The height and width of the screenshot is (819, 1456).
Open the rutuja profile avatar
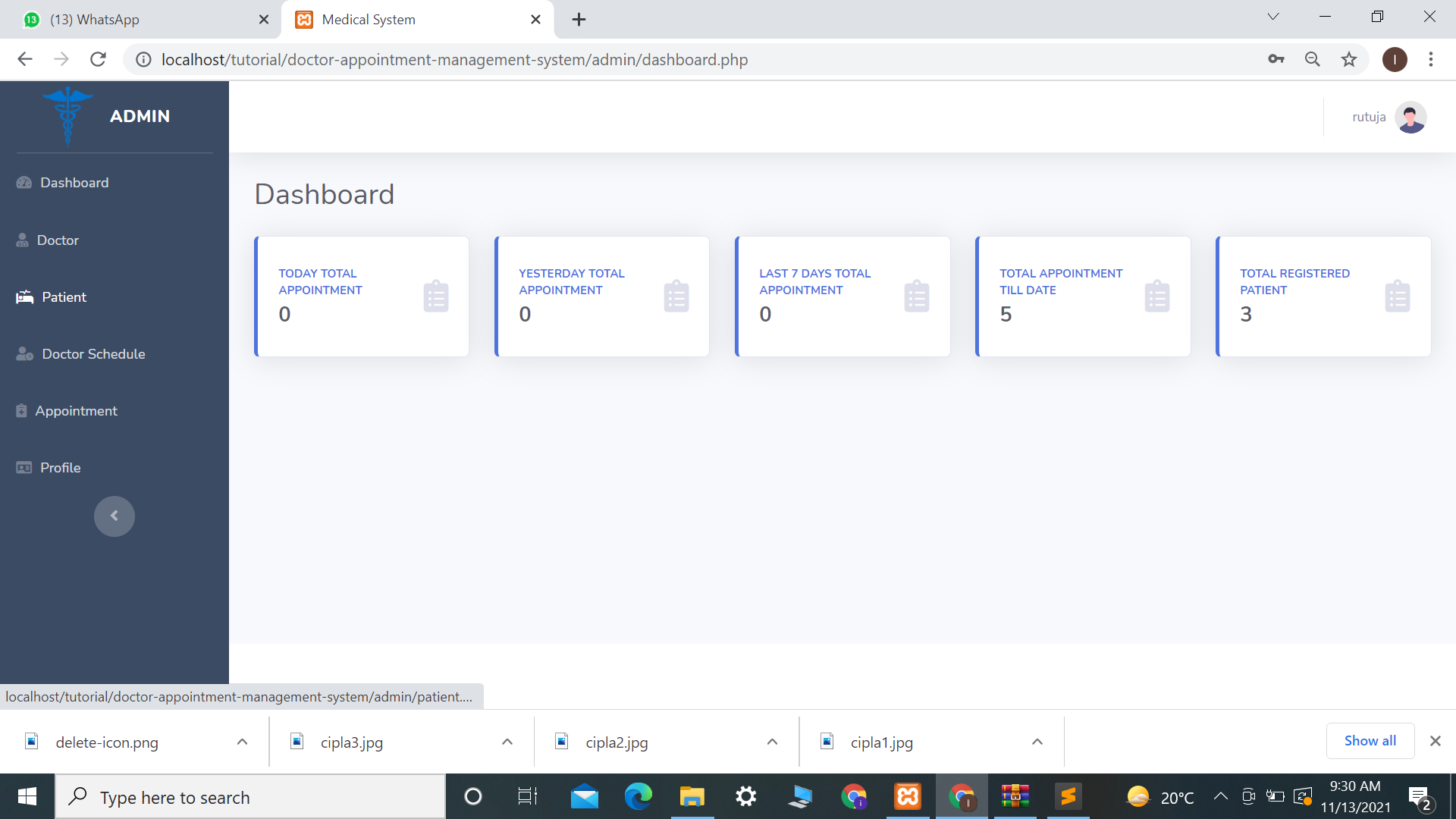(x=1409, y=117)
